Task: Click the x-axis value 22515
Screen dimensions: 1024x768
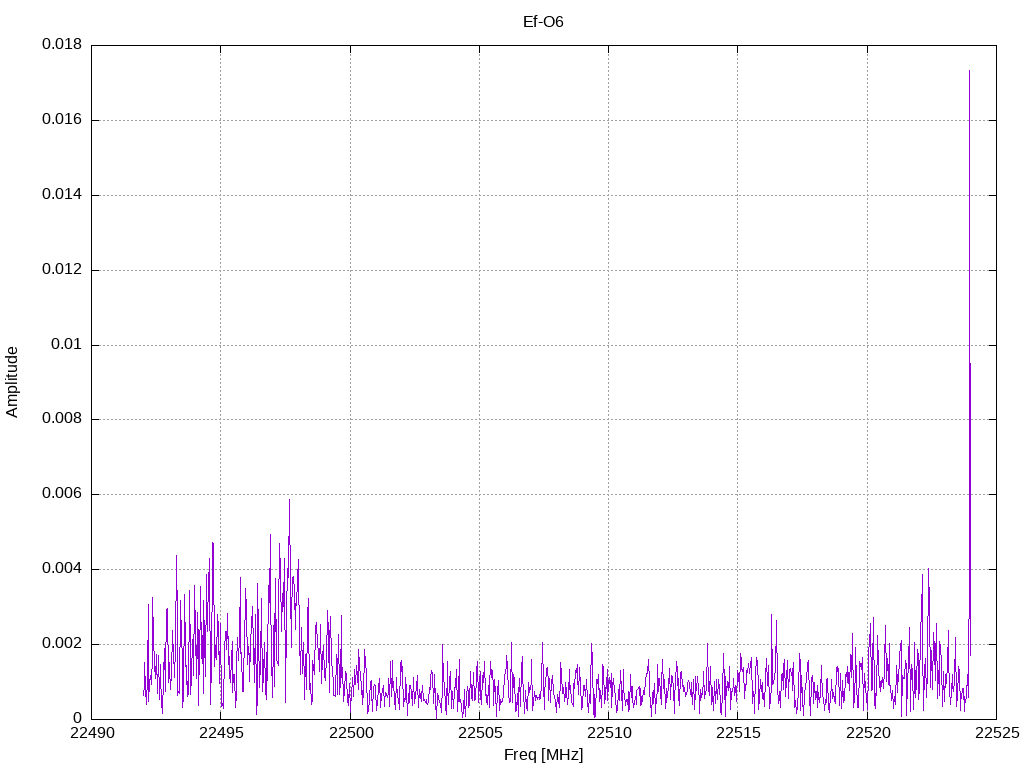Action: point(738,733)
